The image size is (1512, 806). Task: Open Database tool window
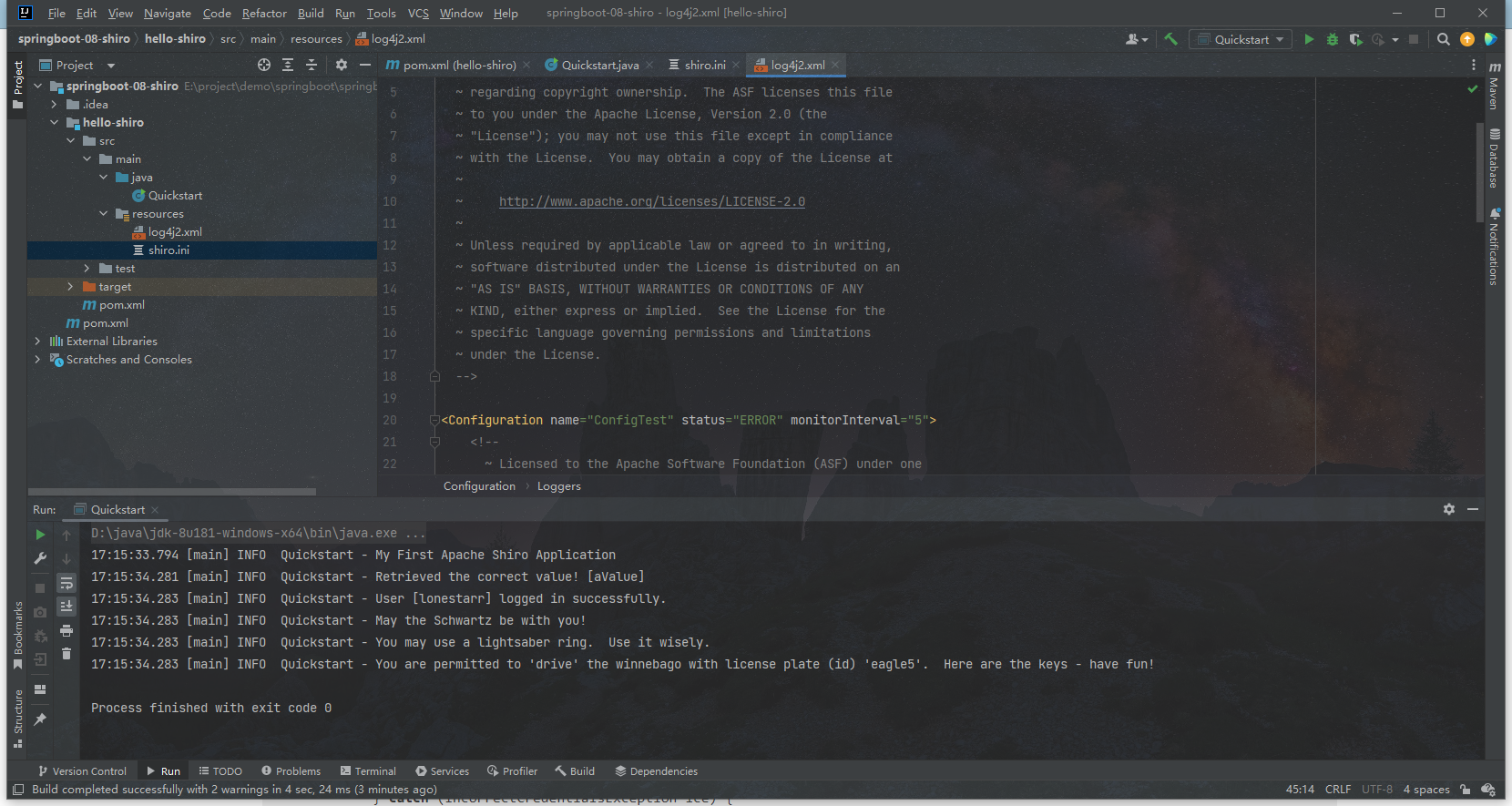pyautogui.click(x=1495, y=158)
